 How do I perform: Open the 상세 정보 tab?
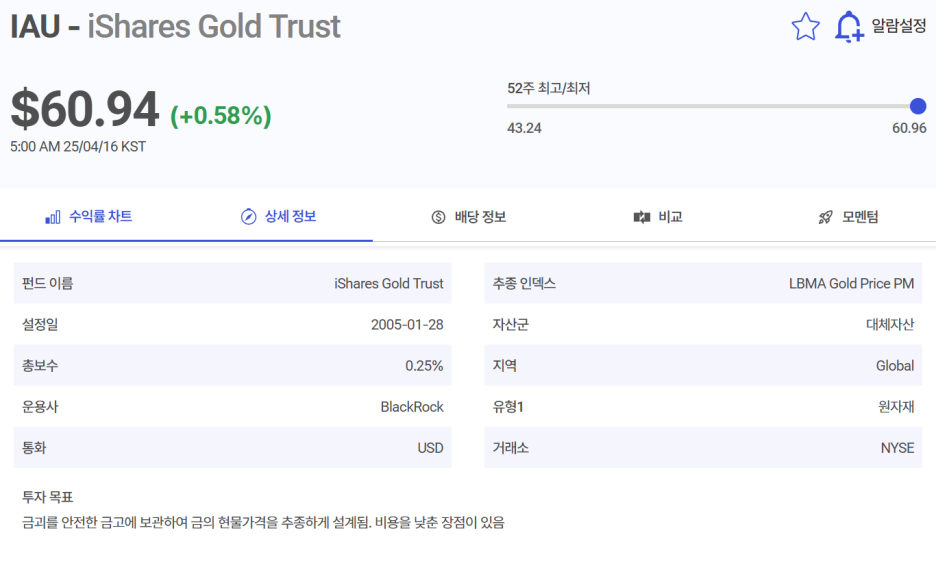[x=290, y=216]
